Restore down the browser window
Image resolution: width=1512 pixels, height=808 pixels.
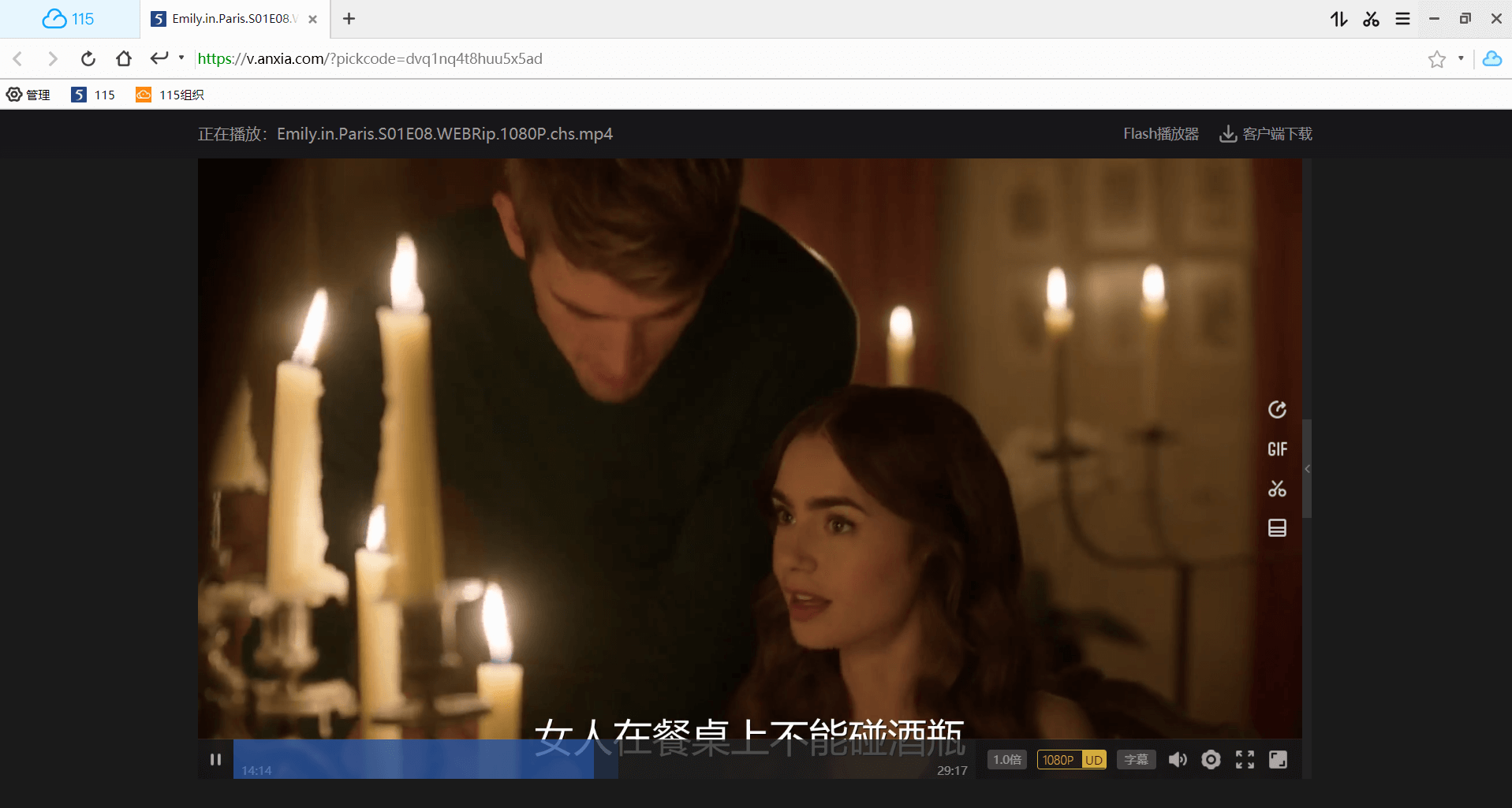coord(1465,19)
